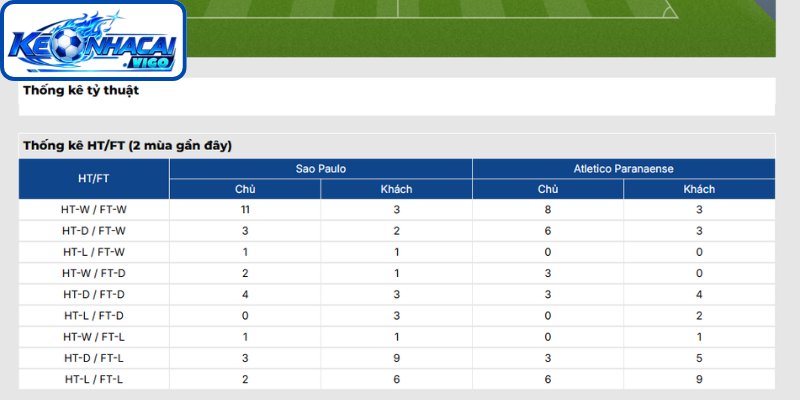Click the Khách subheader under Sao Paulo

(x=396, y=189)
